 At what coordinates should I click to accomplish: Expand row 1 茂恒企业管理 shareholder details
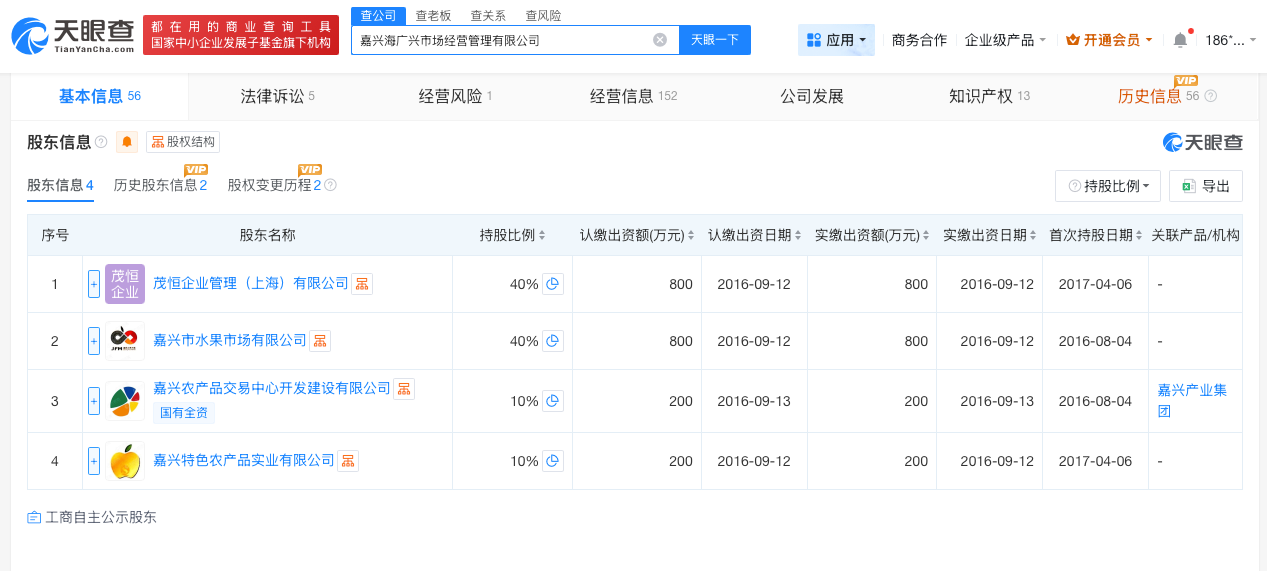(94, 284)
